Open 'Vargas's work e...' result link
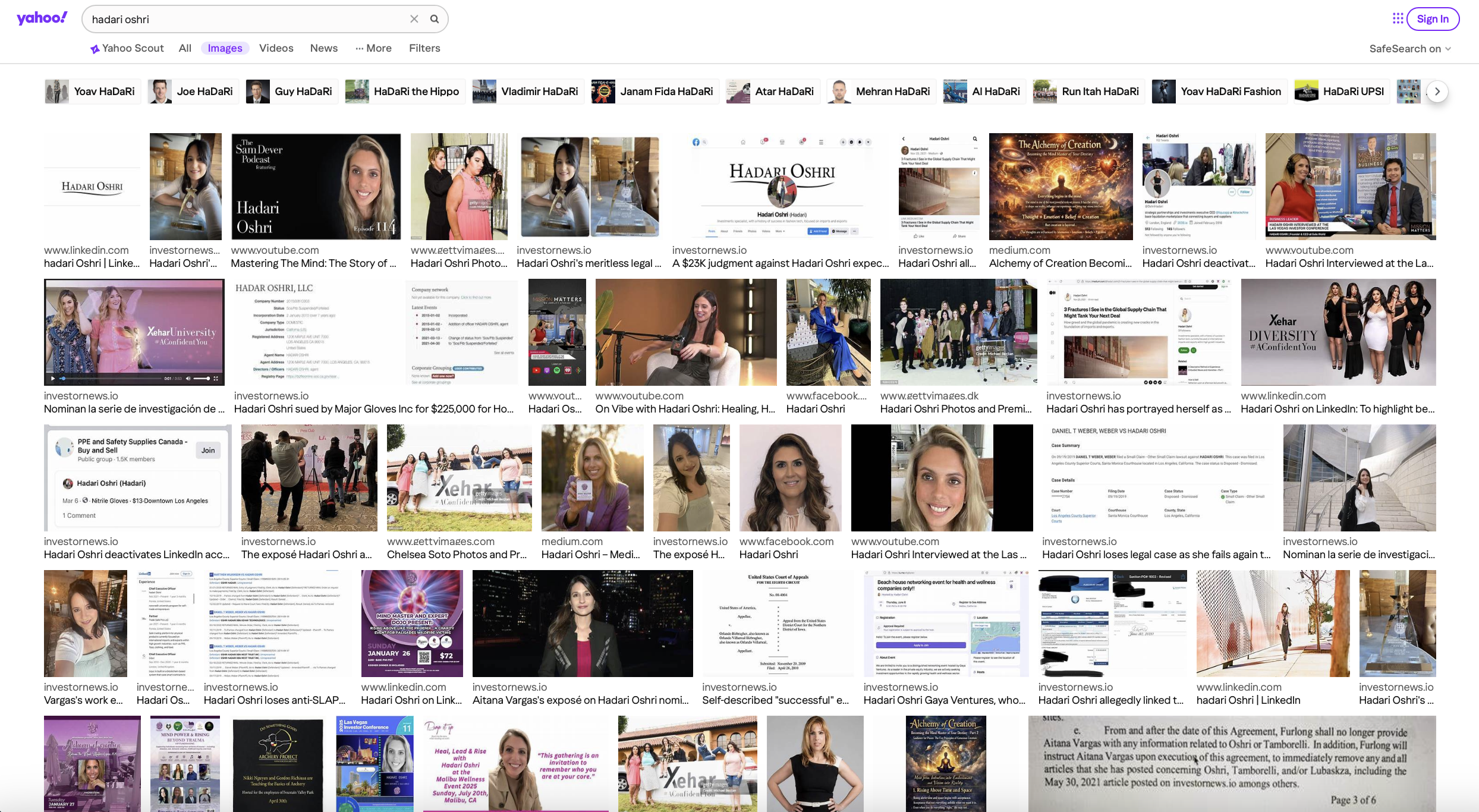 click(x=83, y=700)
